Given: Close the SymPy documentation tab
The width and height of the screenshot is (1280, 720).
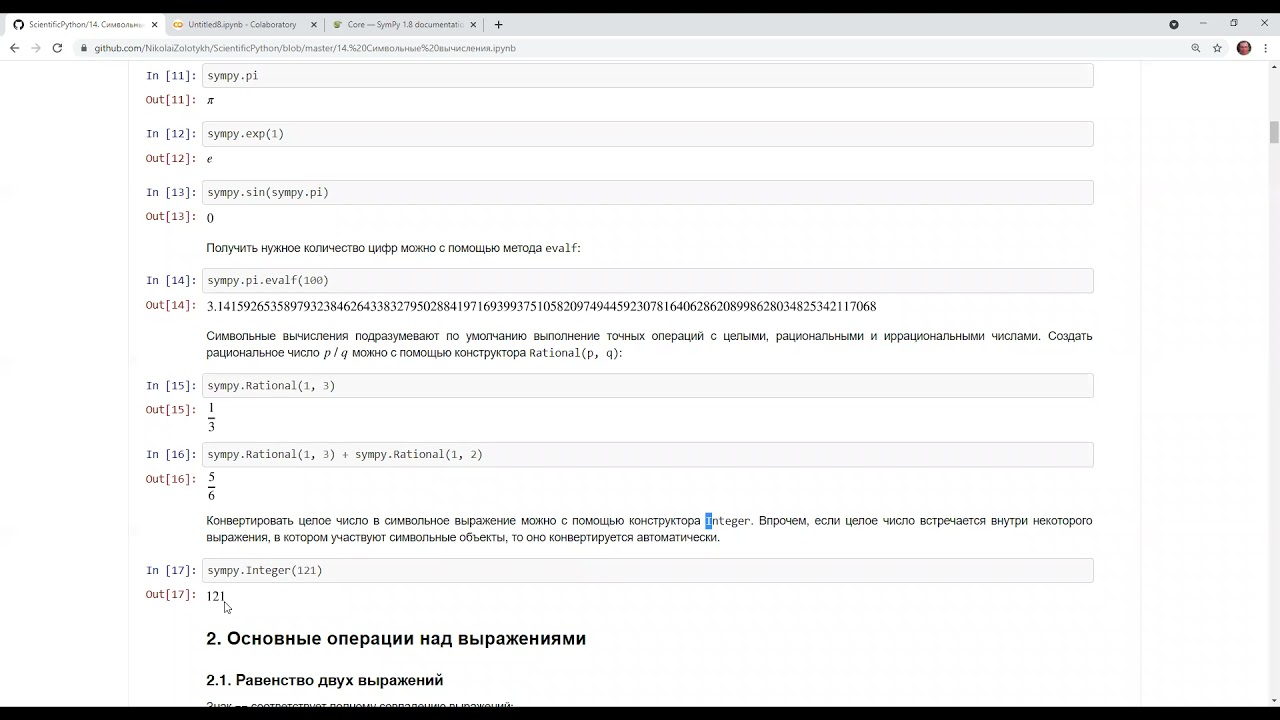Looking at the screenshot, I should coord(473,24).
